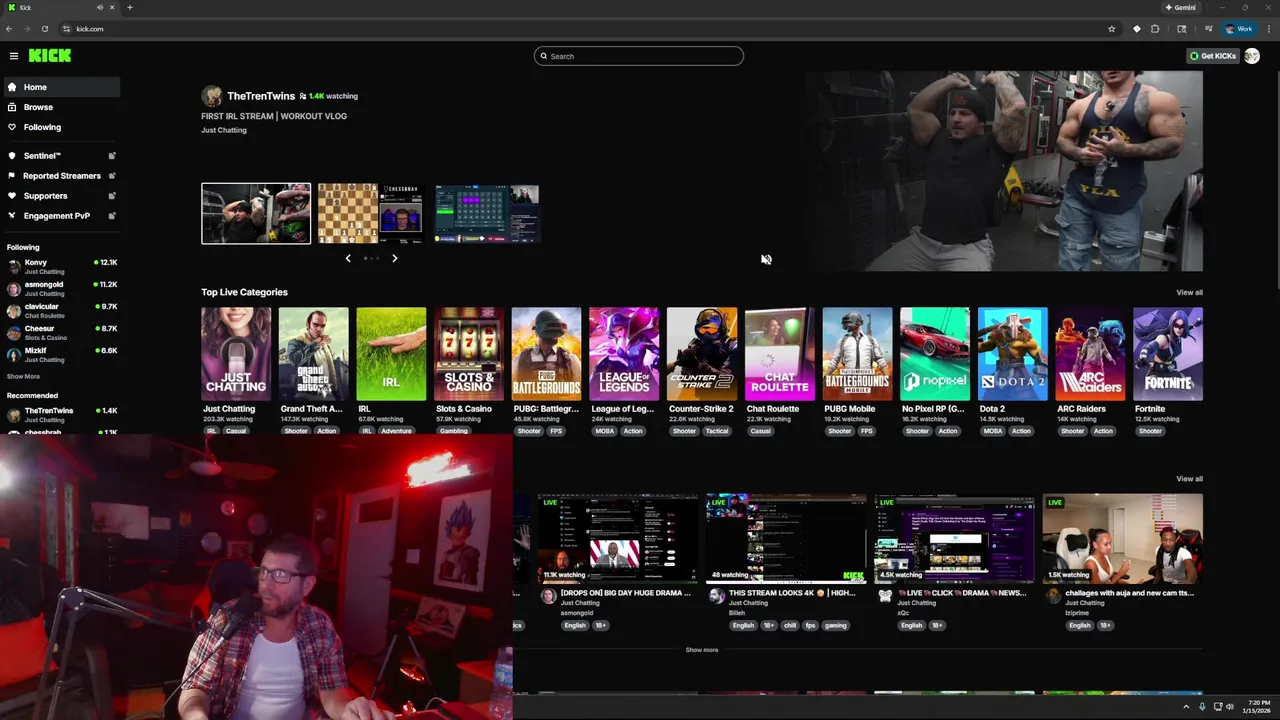Click the chill tag under Billeh's stream
Screen dimensions: 1280x720
790,626
